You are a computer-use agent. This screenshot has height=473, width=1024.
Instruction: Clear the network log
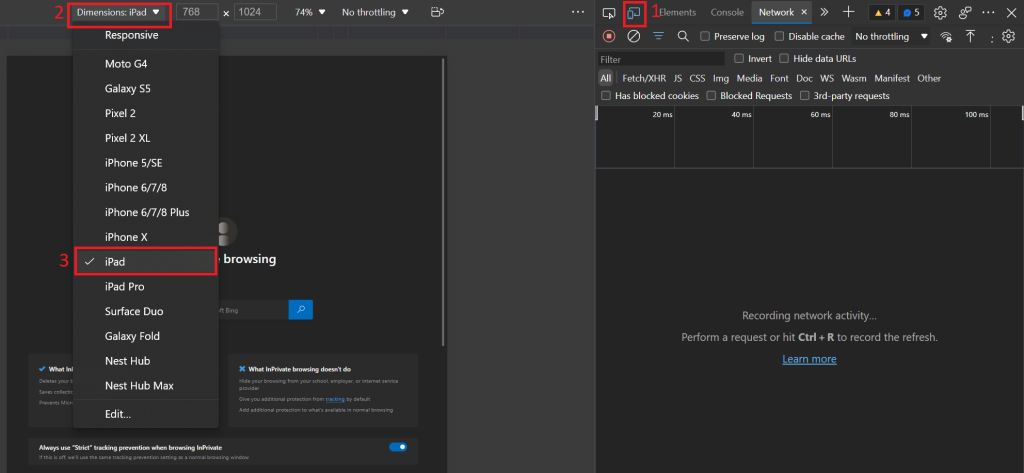[x=633, y=37]
